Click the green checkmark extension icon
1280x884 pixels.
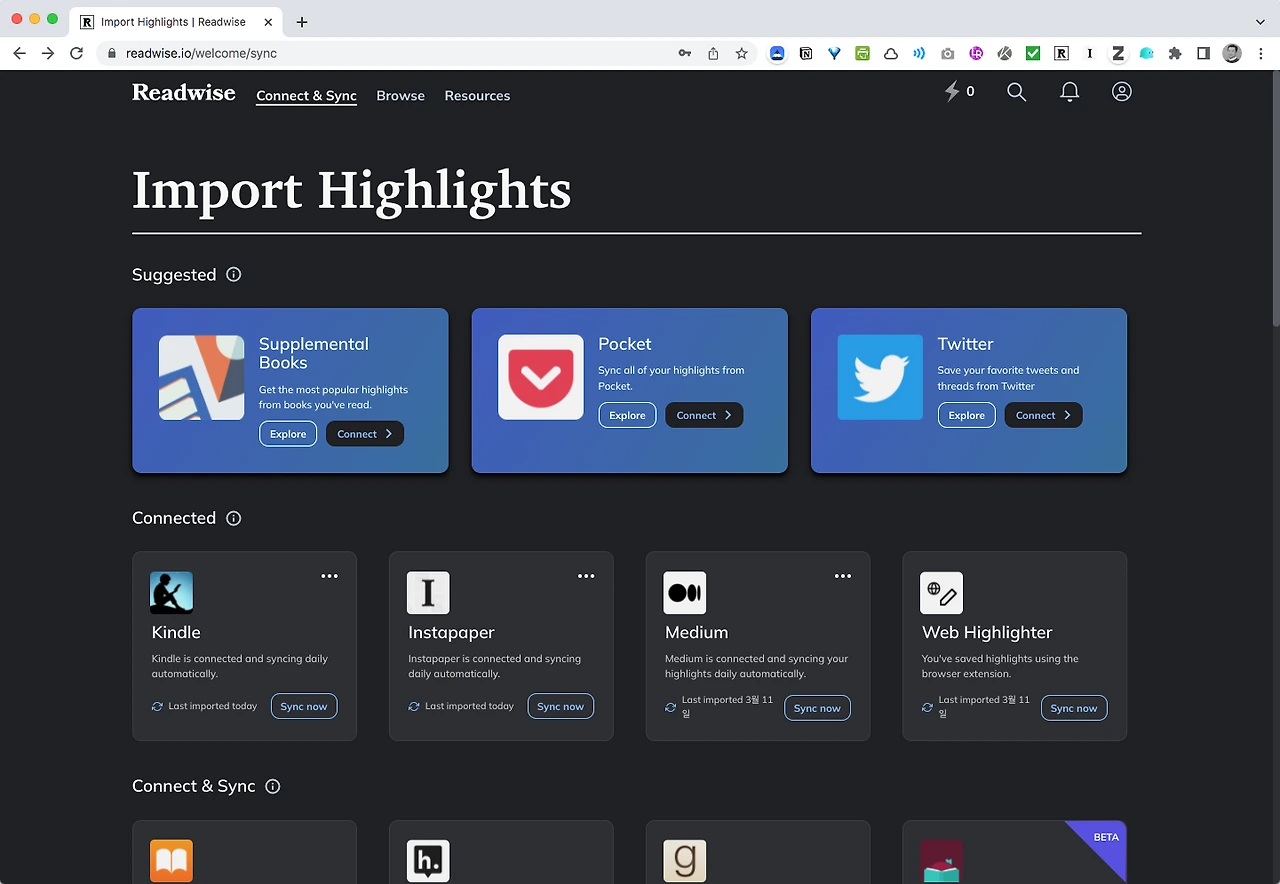pos(1033,53)
